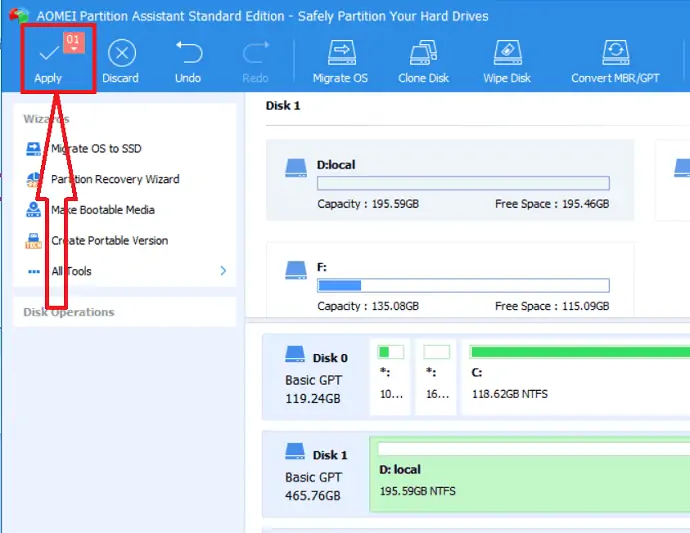Select D: local 195.59GB NTFS block
The height and width of the screenshot is (533, 690).
(x=530, y=474)
